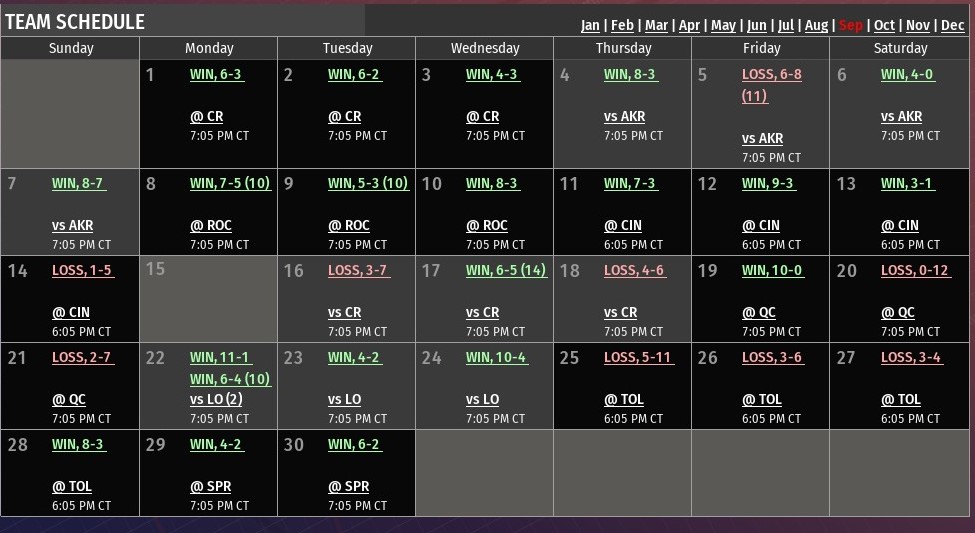Open the vs LO (2) opponent link
Screen dimensions: 975x533
pyautogui.click(x=216, y=399)
